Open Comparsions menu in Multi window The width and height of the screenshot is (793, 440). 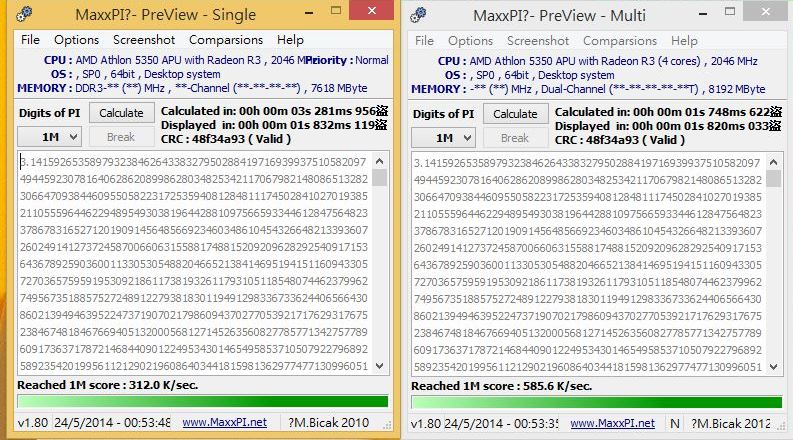pyautogui.click(x=620, y=40)
